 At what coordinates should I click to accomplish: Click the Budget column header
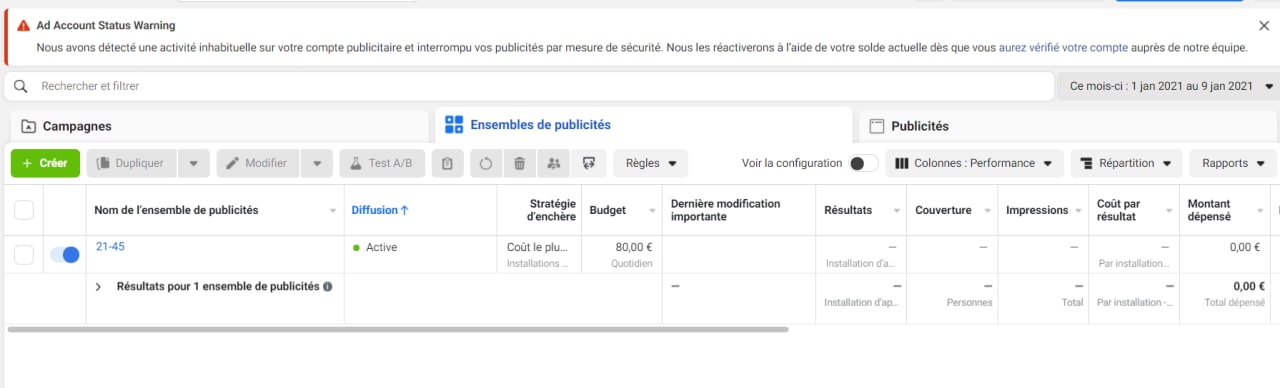coord(621,210)
